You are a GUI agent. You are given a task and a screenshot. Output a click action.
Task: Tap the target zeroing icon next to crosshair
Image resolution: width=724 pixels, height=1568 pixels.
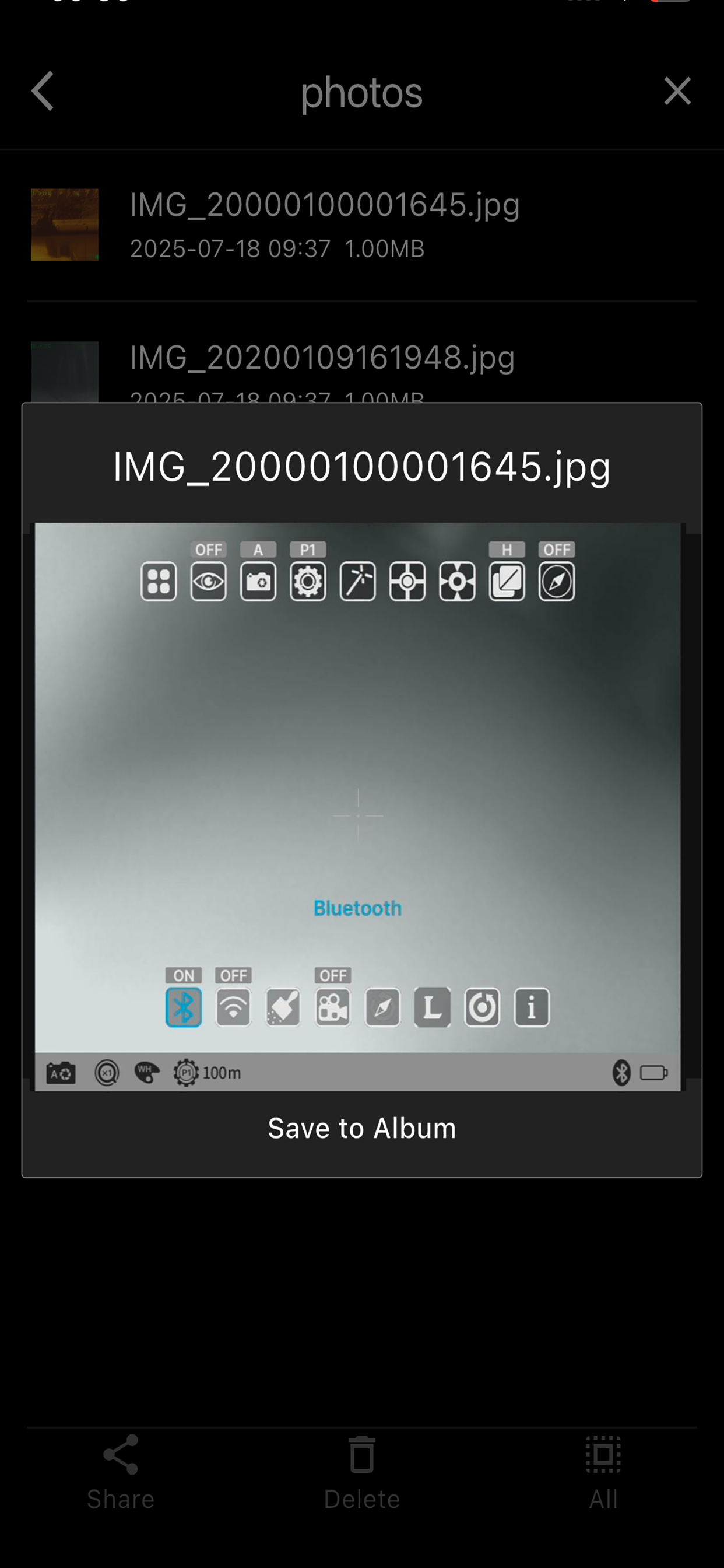pos(458,582)
